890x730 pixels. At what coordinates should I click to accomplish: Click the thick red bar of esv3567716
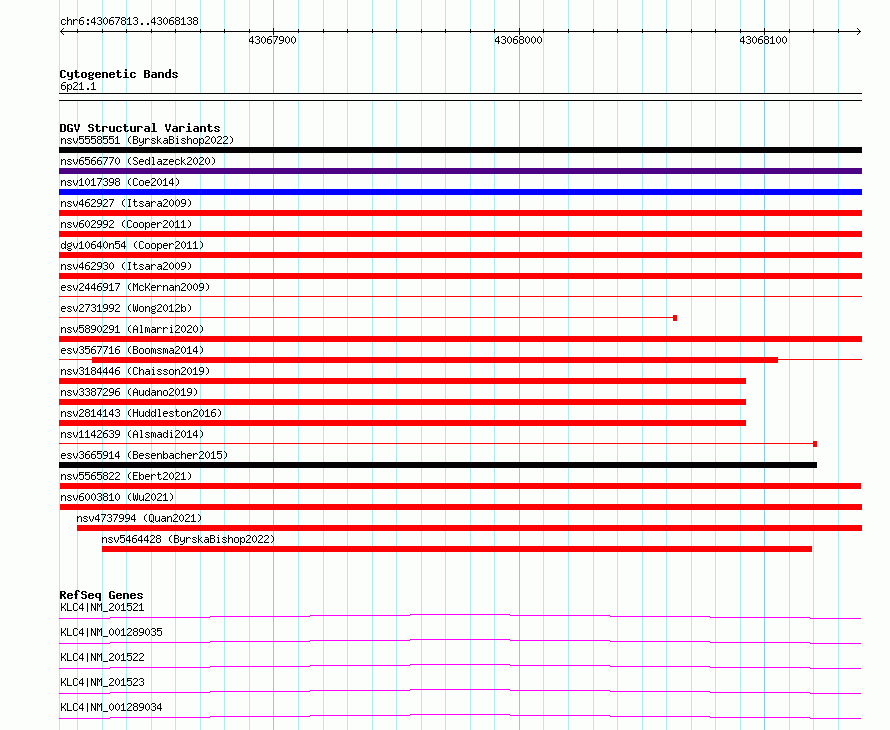point(435,360)
